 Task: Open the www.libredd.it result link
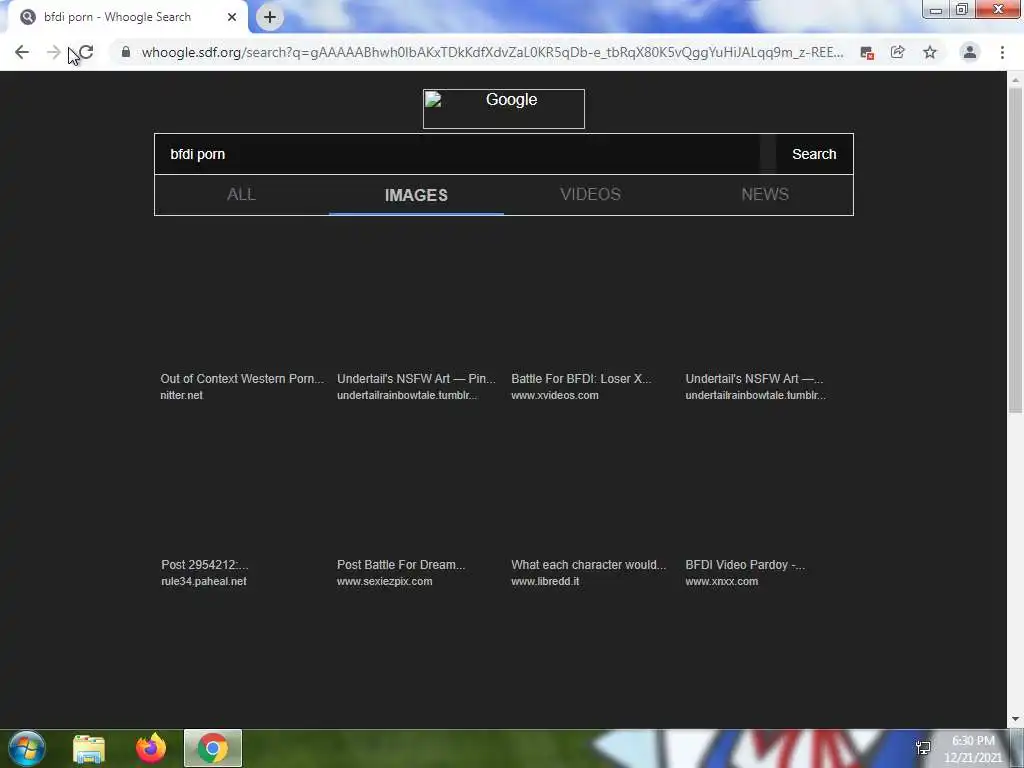point(545,581)
